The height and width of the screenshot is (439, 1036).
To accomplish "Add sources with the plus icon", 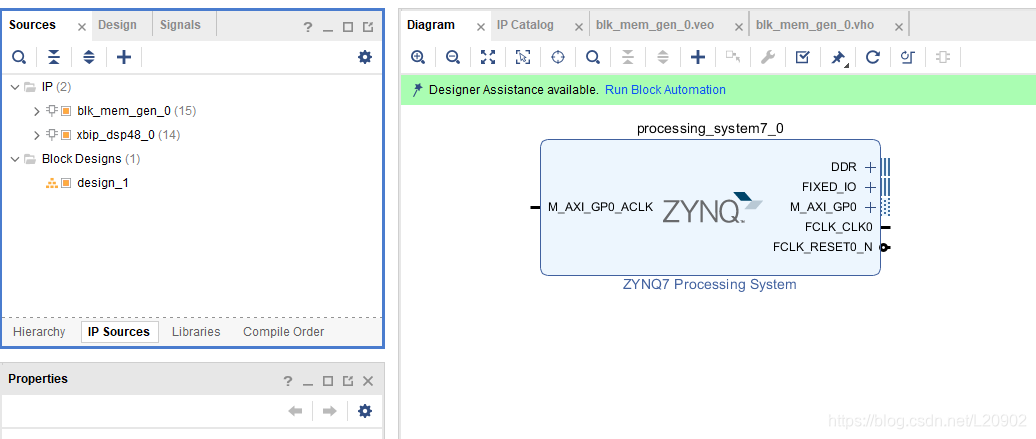I will tap(124, 58).
